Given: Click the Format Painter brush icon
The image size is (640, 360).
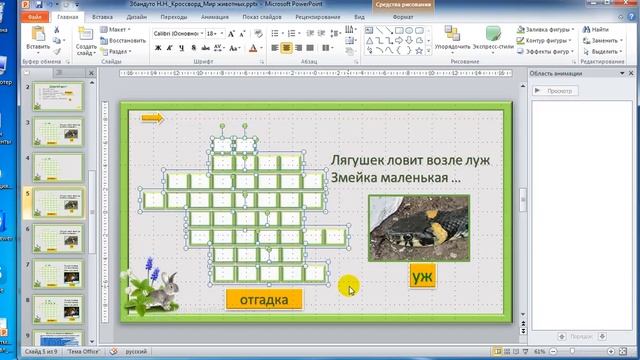Looking at the screenshot, I should tap(57, 52).
